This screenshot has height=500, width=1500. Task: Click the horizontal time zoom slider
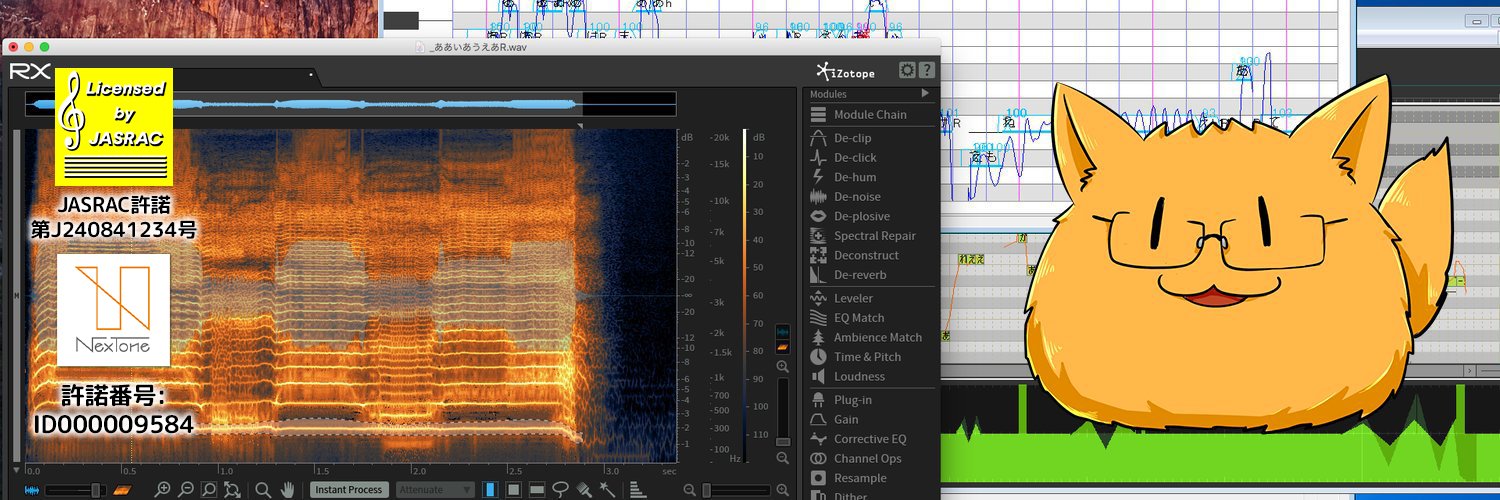pos(736,490)
